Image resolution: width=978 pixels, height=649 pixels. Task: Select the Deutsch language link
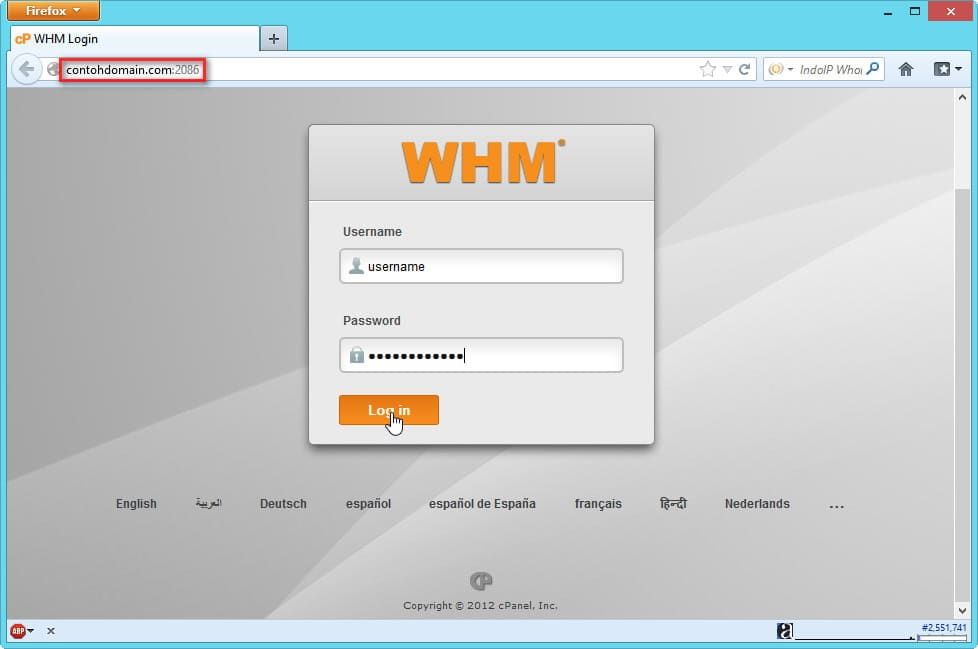pos(283,504)
